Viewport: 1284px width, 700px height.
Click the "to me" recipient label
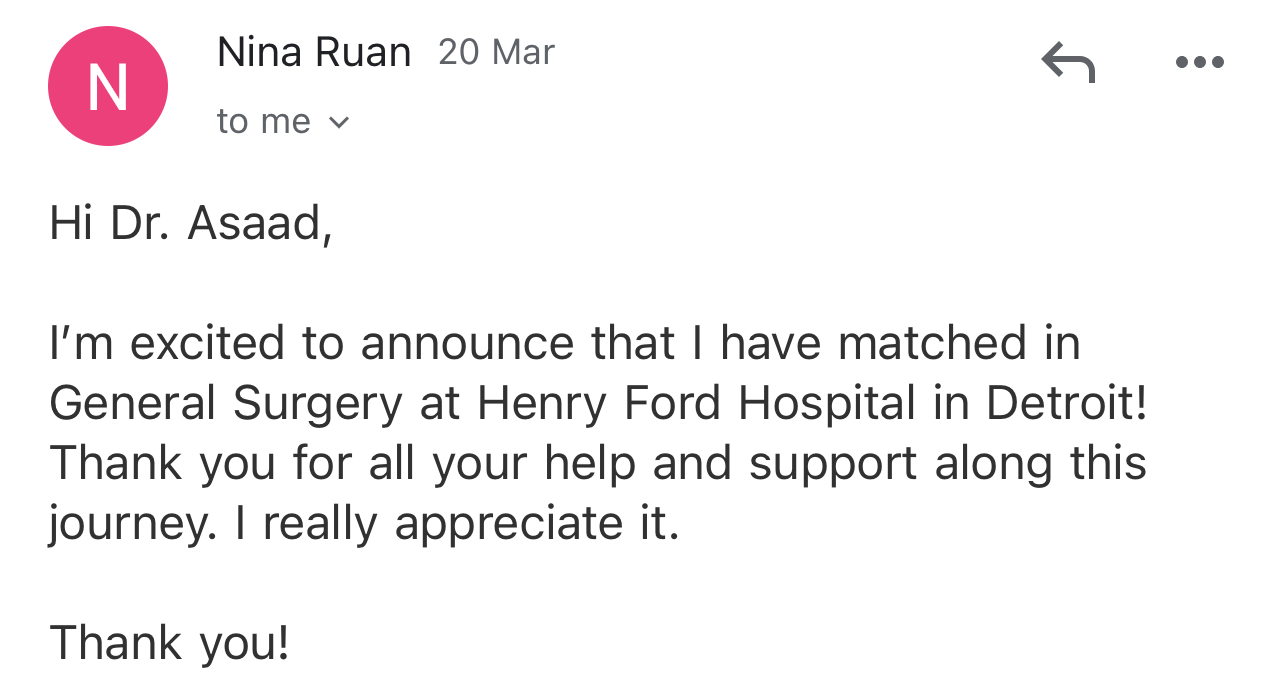click(x=264, y=122)
